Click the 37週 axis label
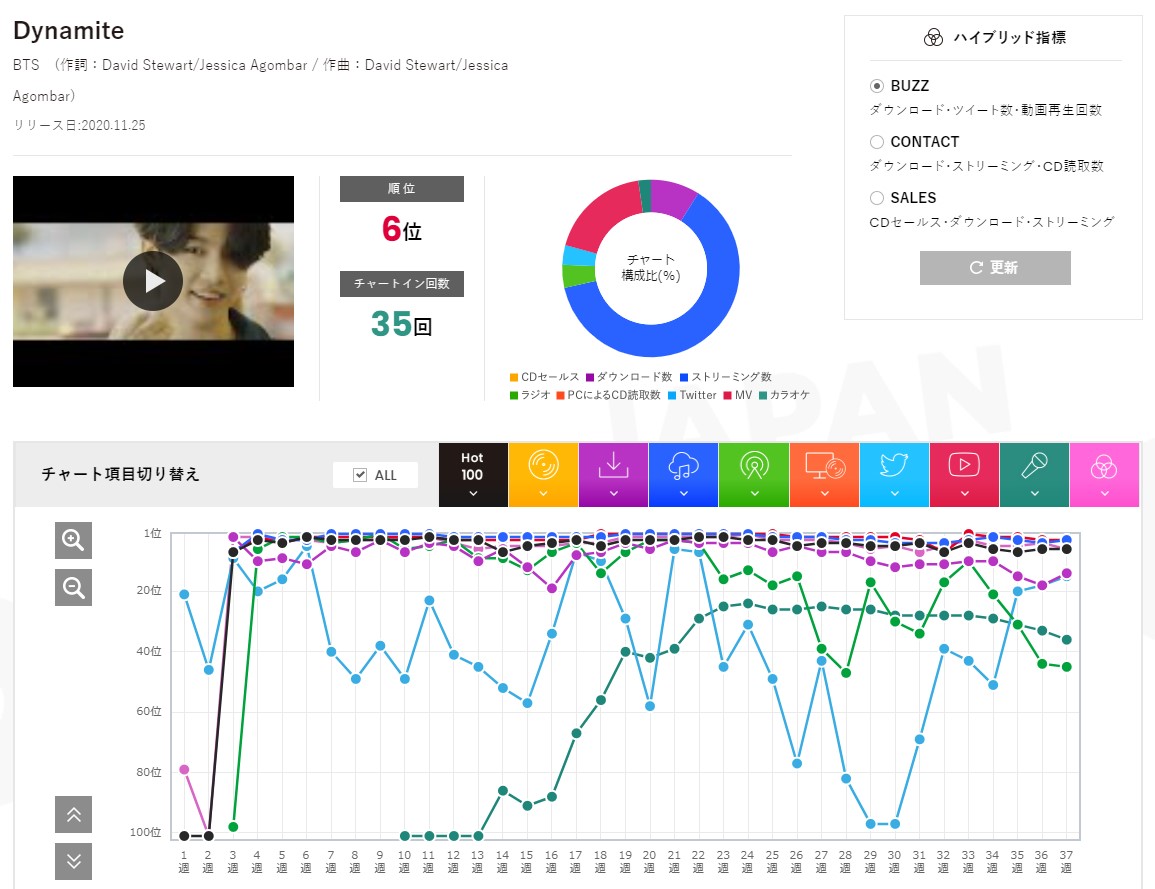This screenshot has width=1155, height=889. [1066, 861]
